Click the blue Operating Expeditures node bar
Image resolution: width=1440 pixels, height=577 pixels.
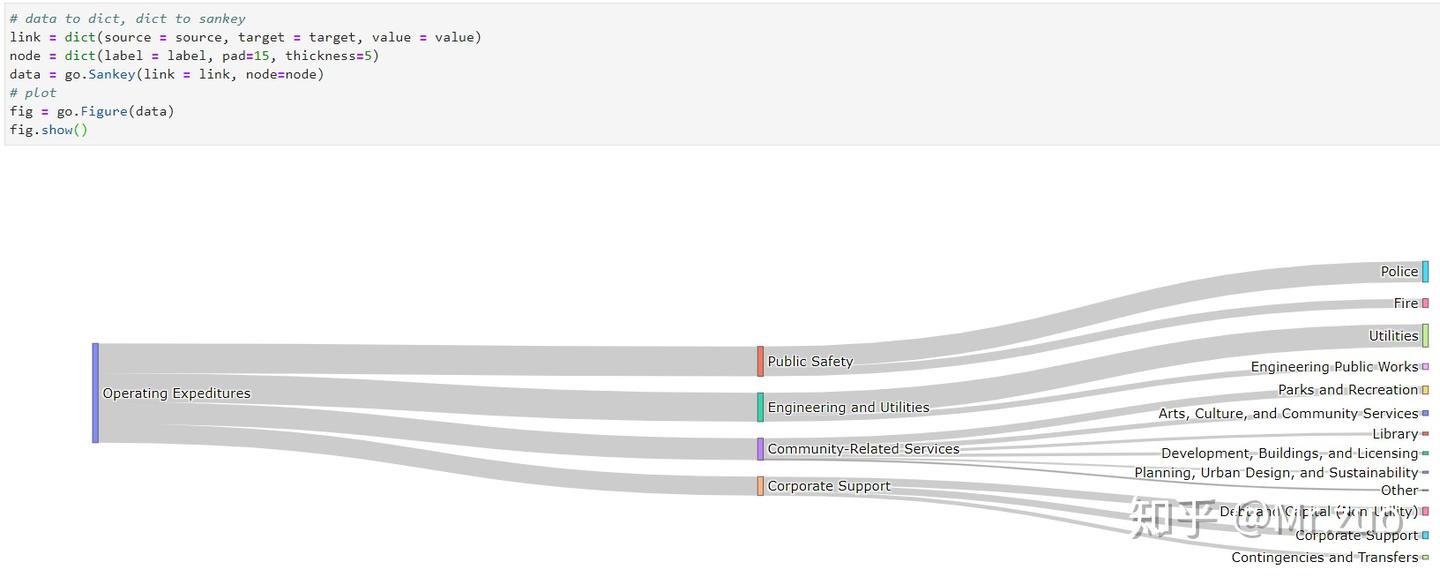(95, 393)
